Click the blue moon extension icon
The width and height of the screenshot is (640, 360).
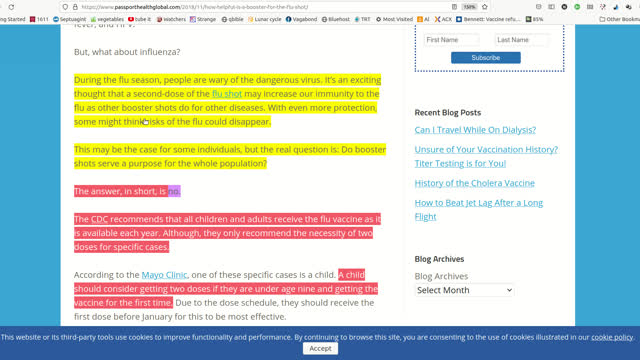(x=616, y=7)
